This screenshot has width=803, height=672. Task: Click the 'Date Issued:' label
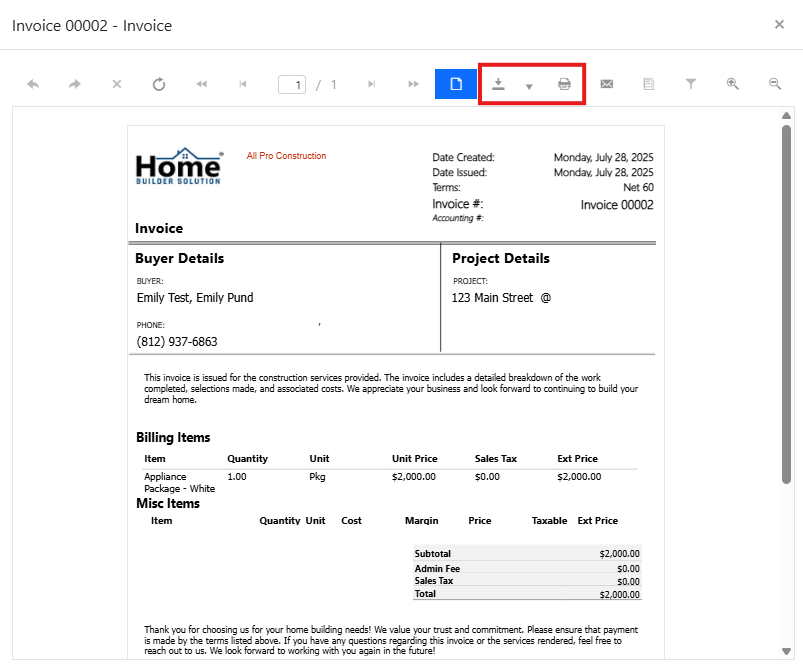coord(459,173)
